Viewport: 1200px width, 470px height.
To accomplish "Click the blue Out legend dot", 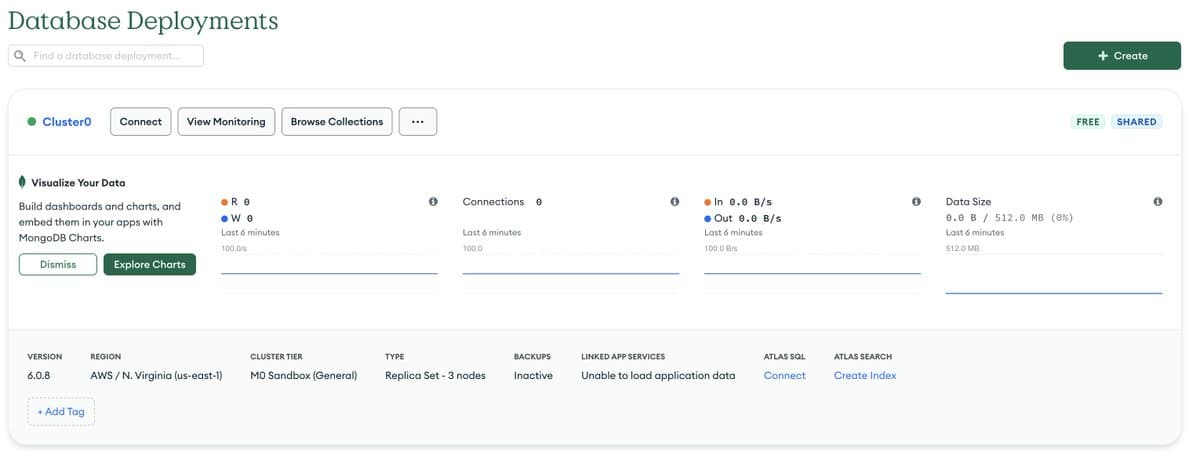I will pyautogui.click(x=708, y=218).
